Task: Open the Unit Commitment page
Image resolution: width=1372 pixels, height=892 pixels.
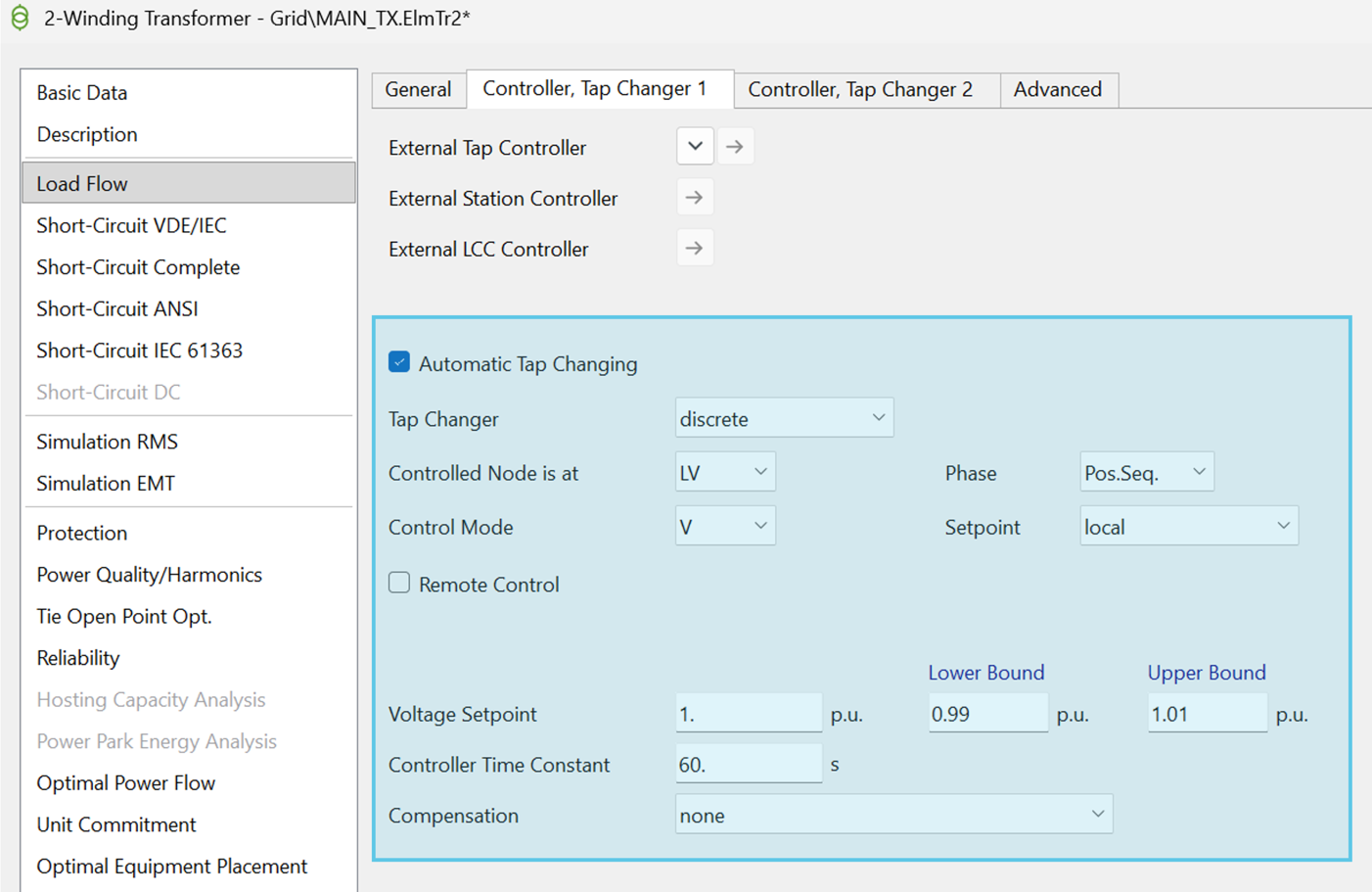Action: [x=188, y=824]
